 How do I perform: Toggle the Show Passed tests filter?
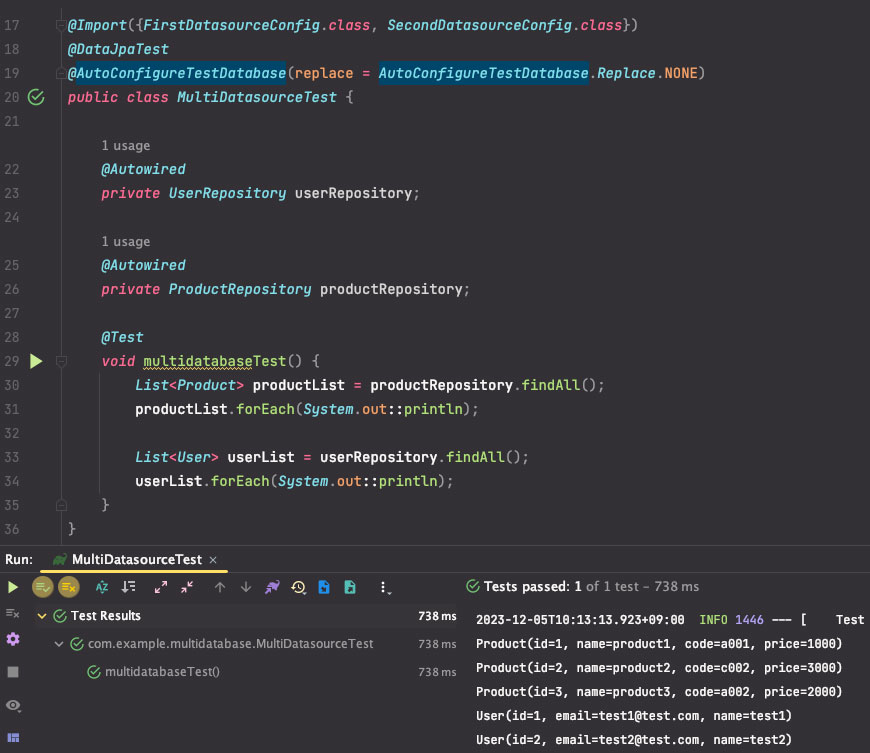[43, 587]
